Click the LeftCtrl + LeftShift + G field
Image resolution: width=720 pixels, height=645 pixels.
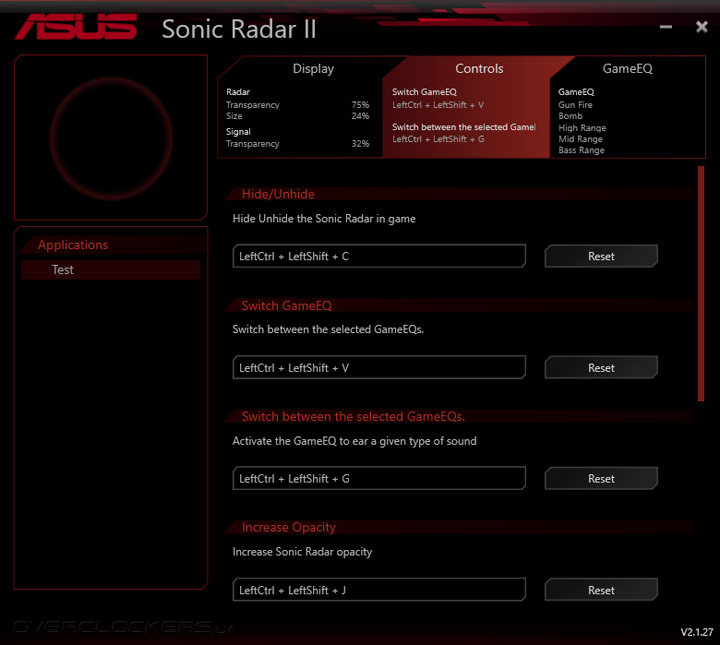pyautogui.click(x=379, y=479)
